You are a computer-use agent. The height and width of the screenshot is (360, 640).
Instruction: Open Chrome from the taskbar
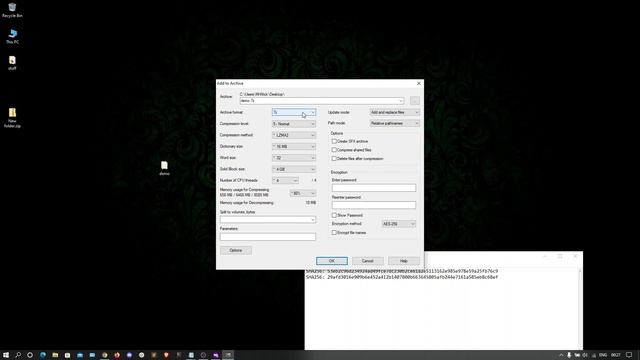click(x=104, y=355)
